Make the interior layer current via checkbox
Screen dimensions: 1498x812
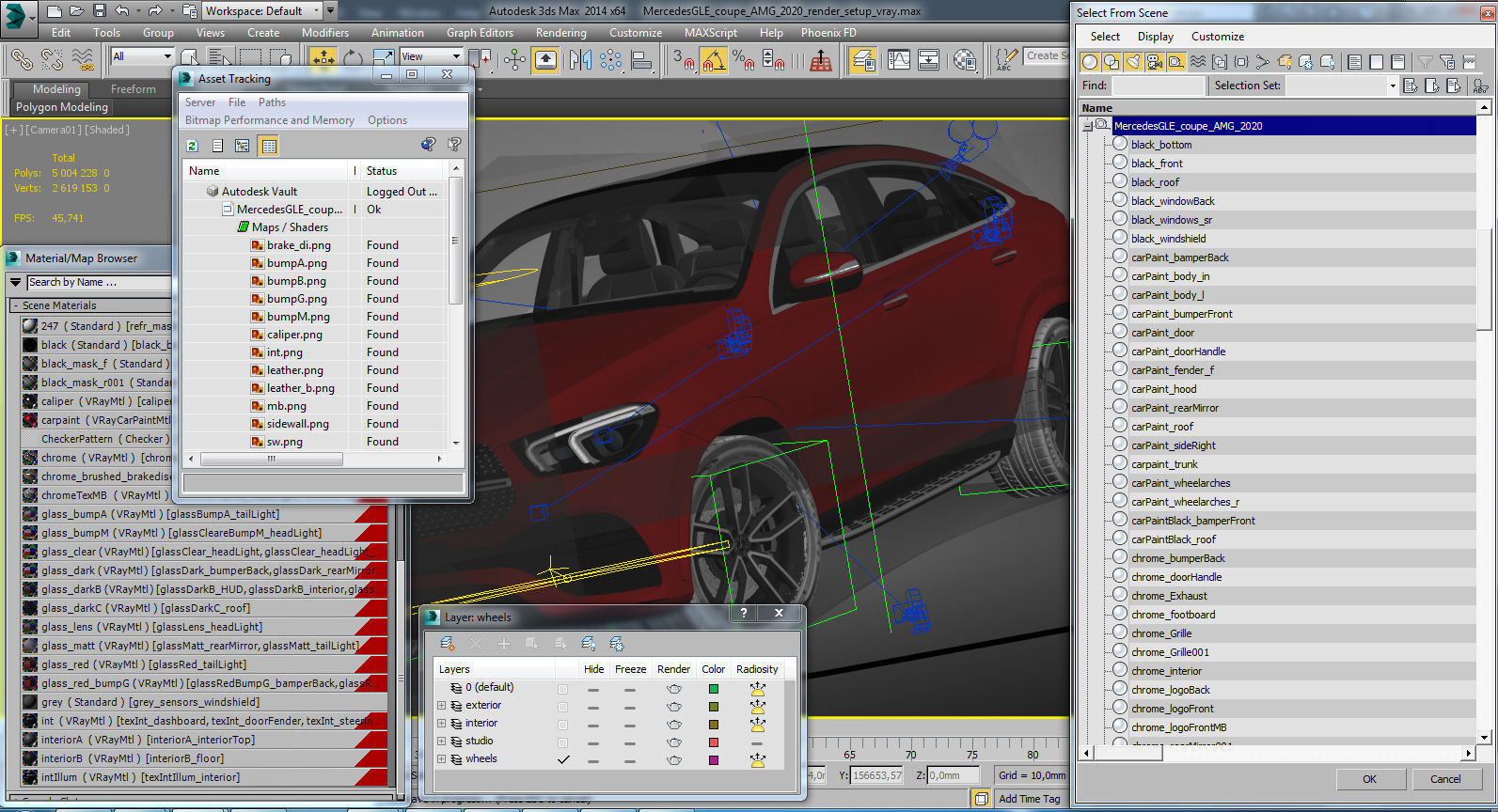point(562,725)
